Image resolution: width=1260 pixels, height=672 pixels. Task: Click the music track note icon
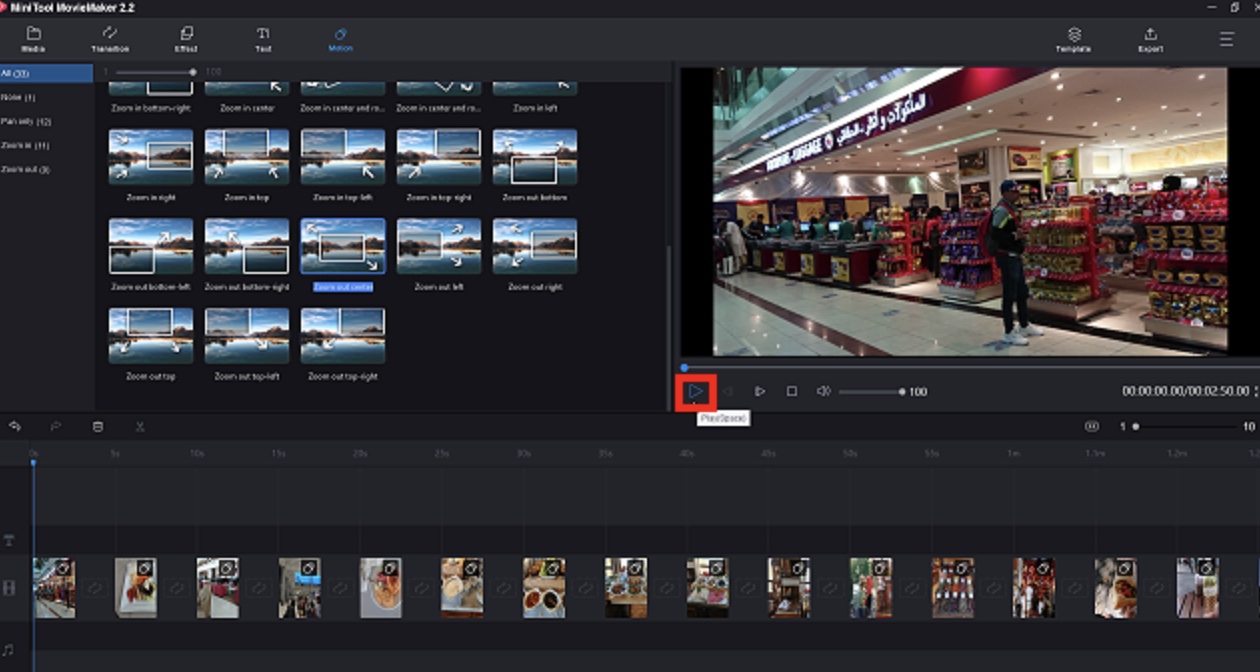[9, 650]
